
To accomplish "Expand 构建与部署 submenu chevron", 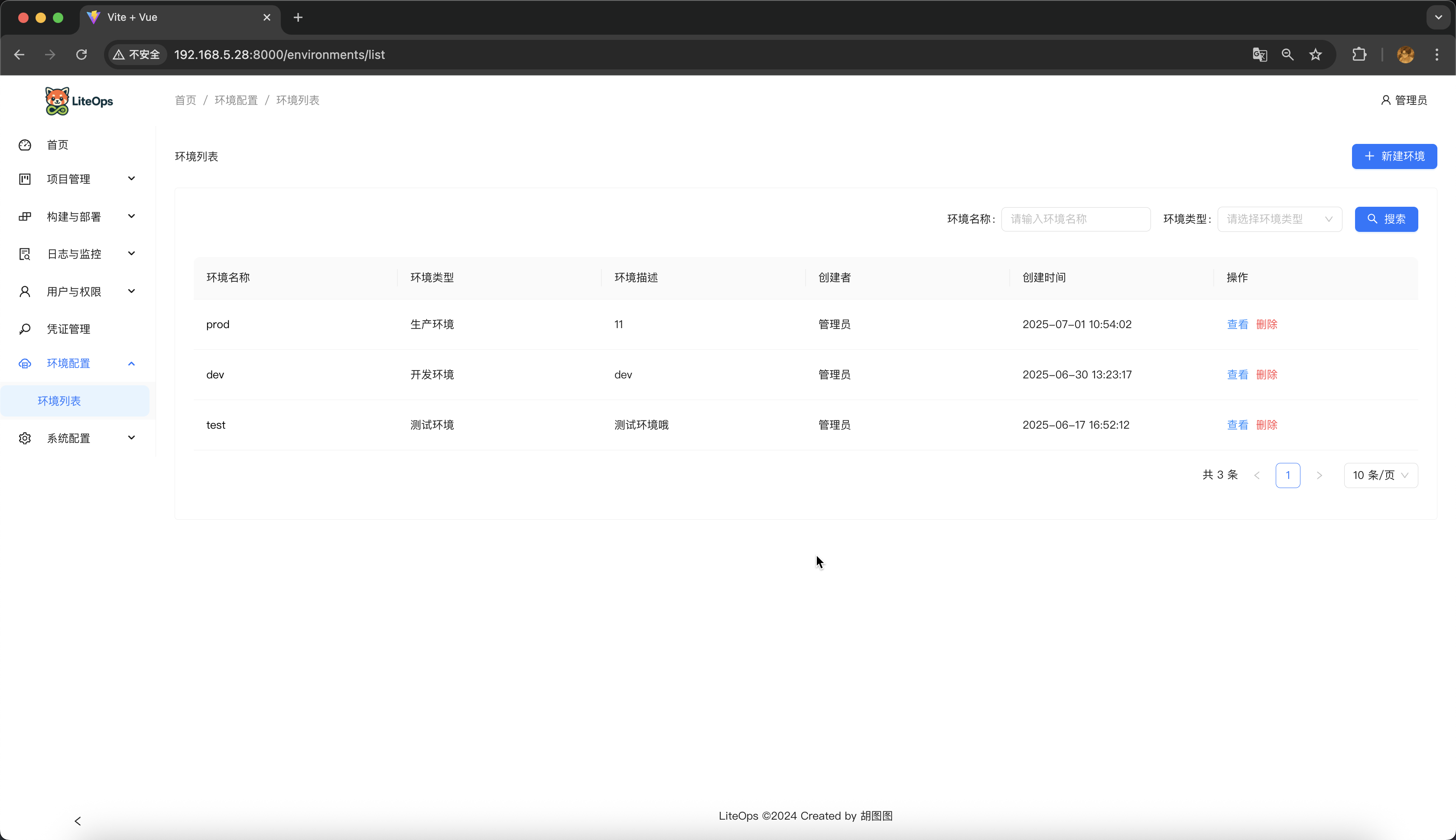I will coord(131,216).
